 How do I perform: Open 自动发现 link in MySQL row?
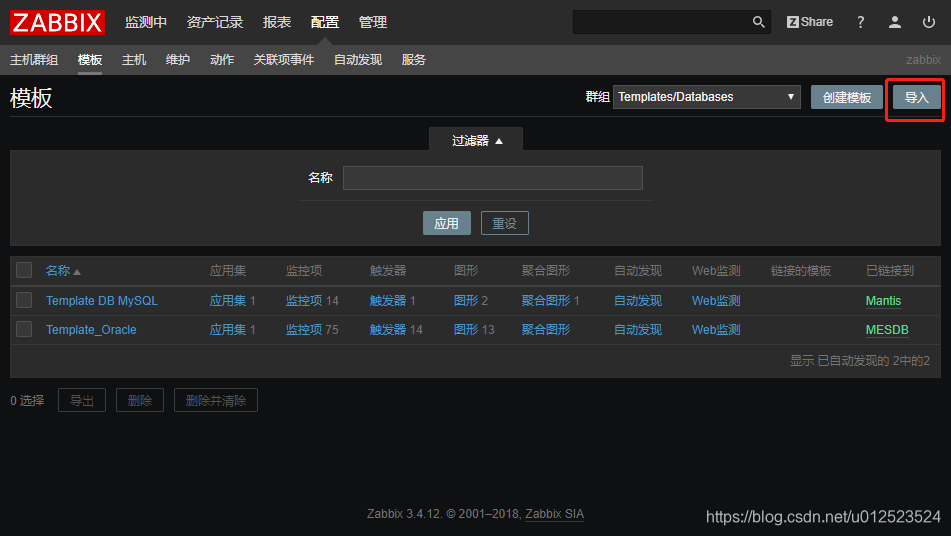point(638,301)
